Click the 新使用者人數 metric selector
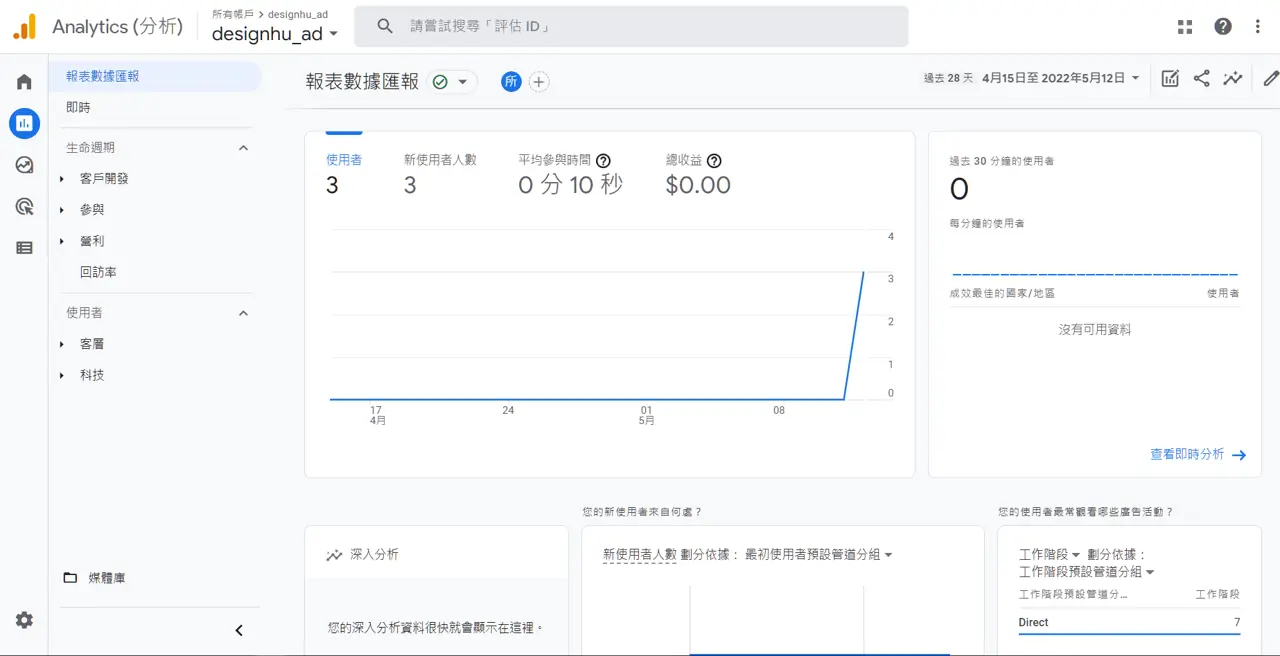Image resolution: width=1280 pixels, height=656 pixels. pos(640,555)
